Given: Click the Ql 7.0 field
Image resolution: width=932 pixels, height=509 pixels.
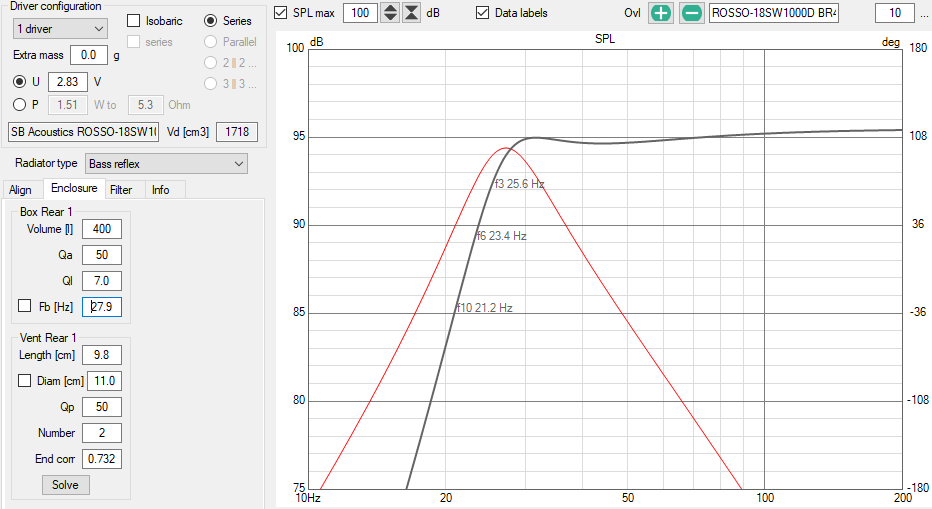Looking at the screenshot, I should [x=102, y=281].
